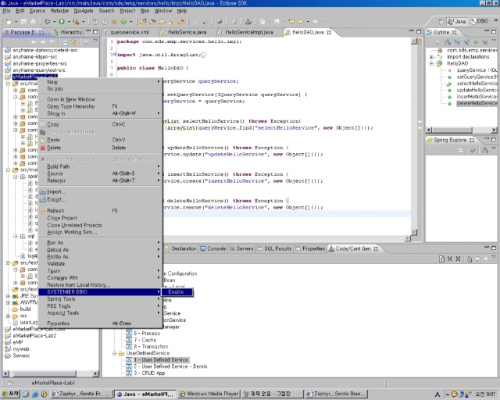
Task: Open the Outline view menu arrow
Action: click(x=493, y=41)
